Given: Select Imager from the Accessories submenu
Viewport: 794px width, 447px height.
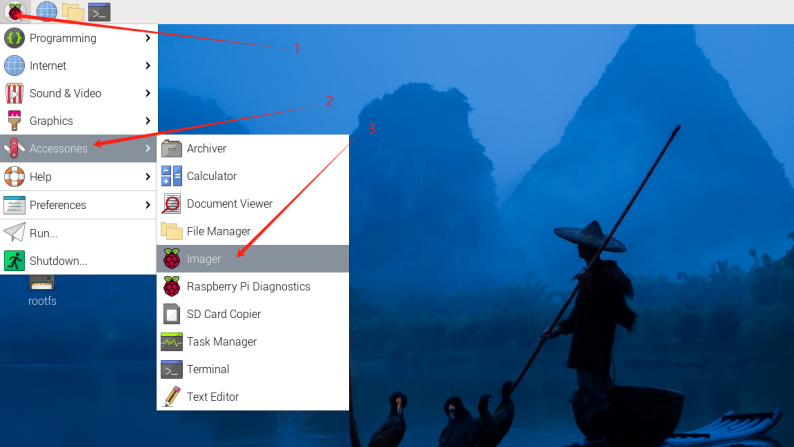Looking at the screenshot, I should 204,259.
